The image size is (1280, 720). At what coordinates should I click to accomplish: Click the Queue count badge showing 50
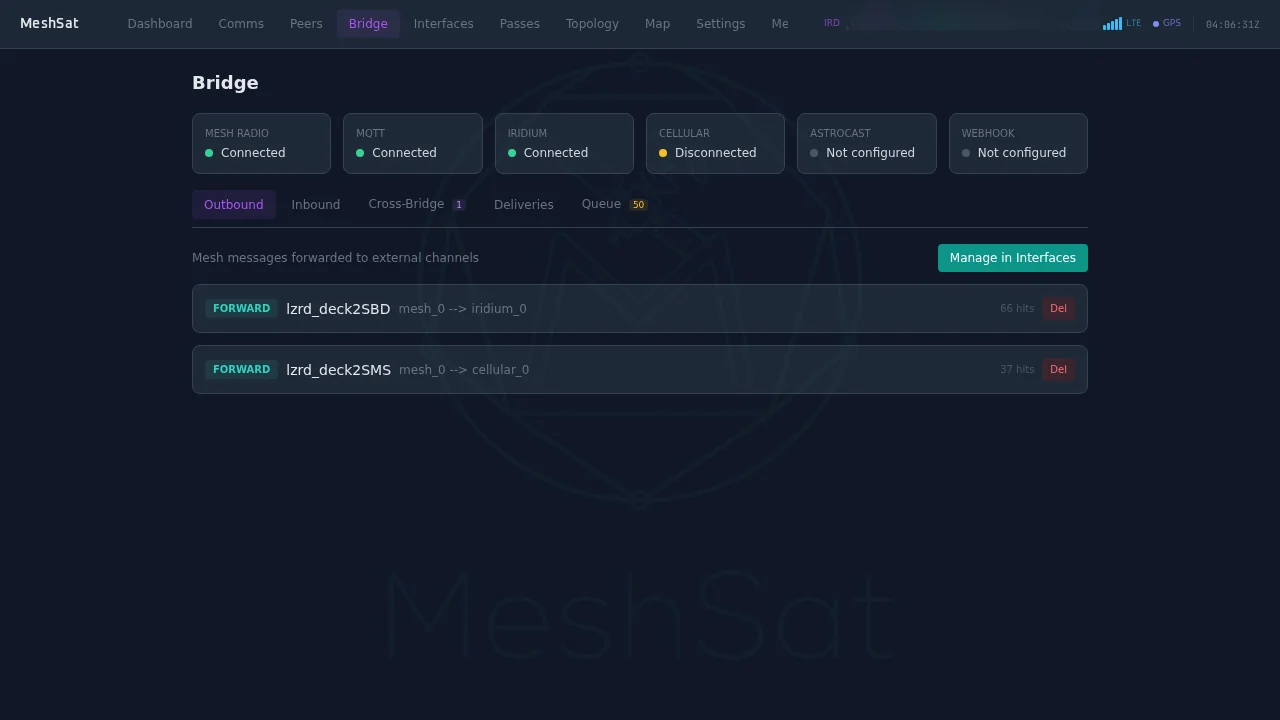[638, 204]
